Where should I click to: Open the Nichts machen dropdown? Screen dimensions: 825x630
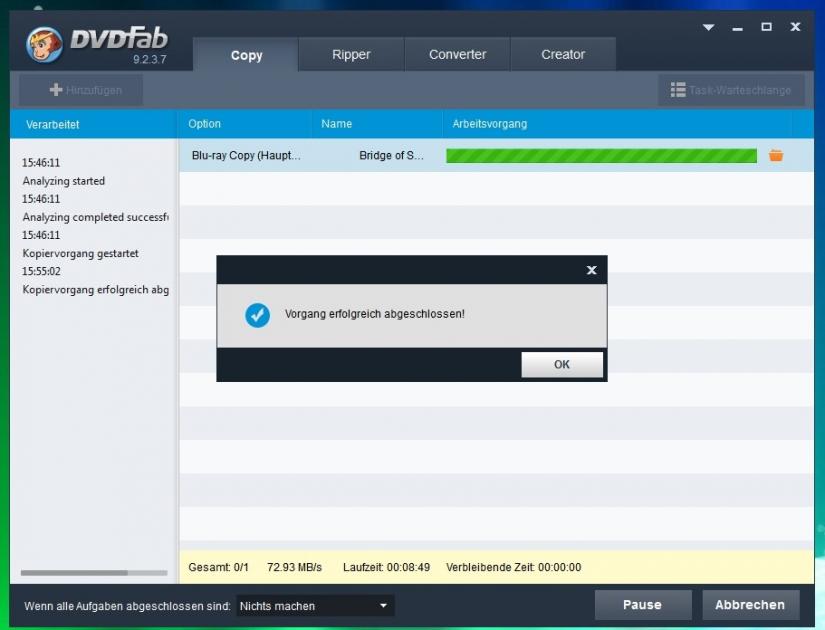[x=315, y=606]
